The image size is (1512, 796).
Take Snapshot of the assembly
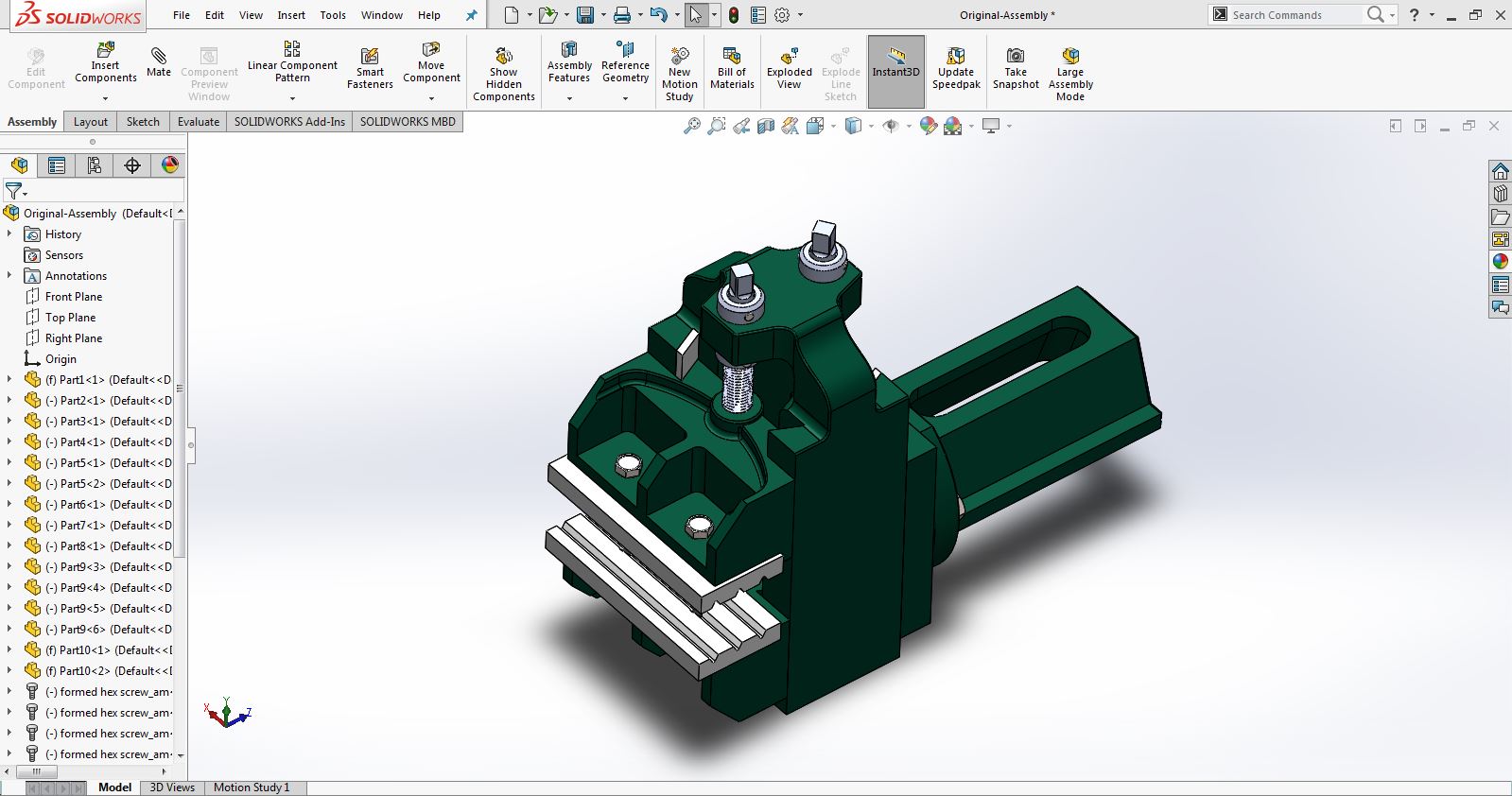pos(1016,69)
